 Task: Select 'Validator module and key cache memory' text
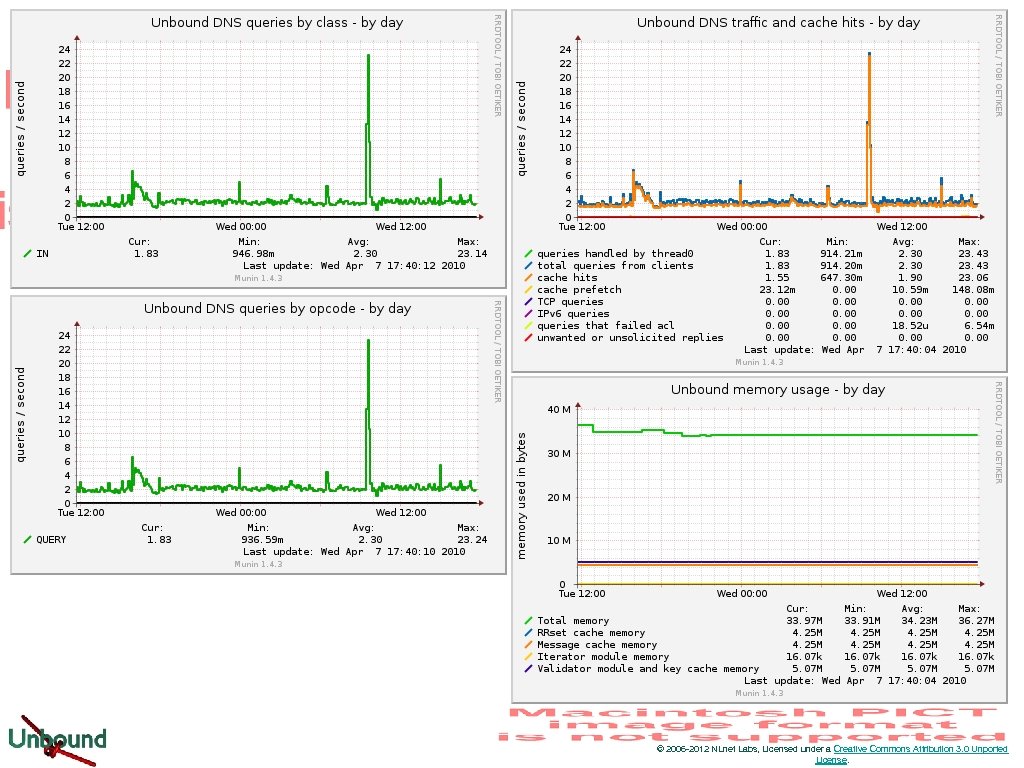click(x=648, y=668)
